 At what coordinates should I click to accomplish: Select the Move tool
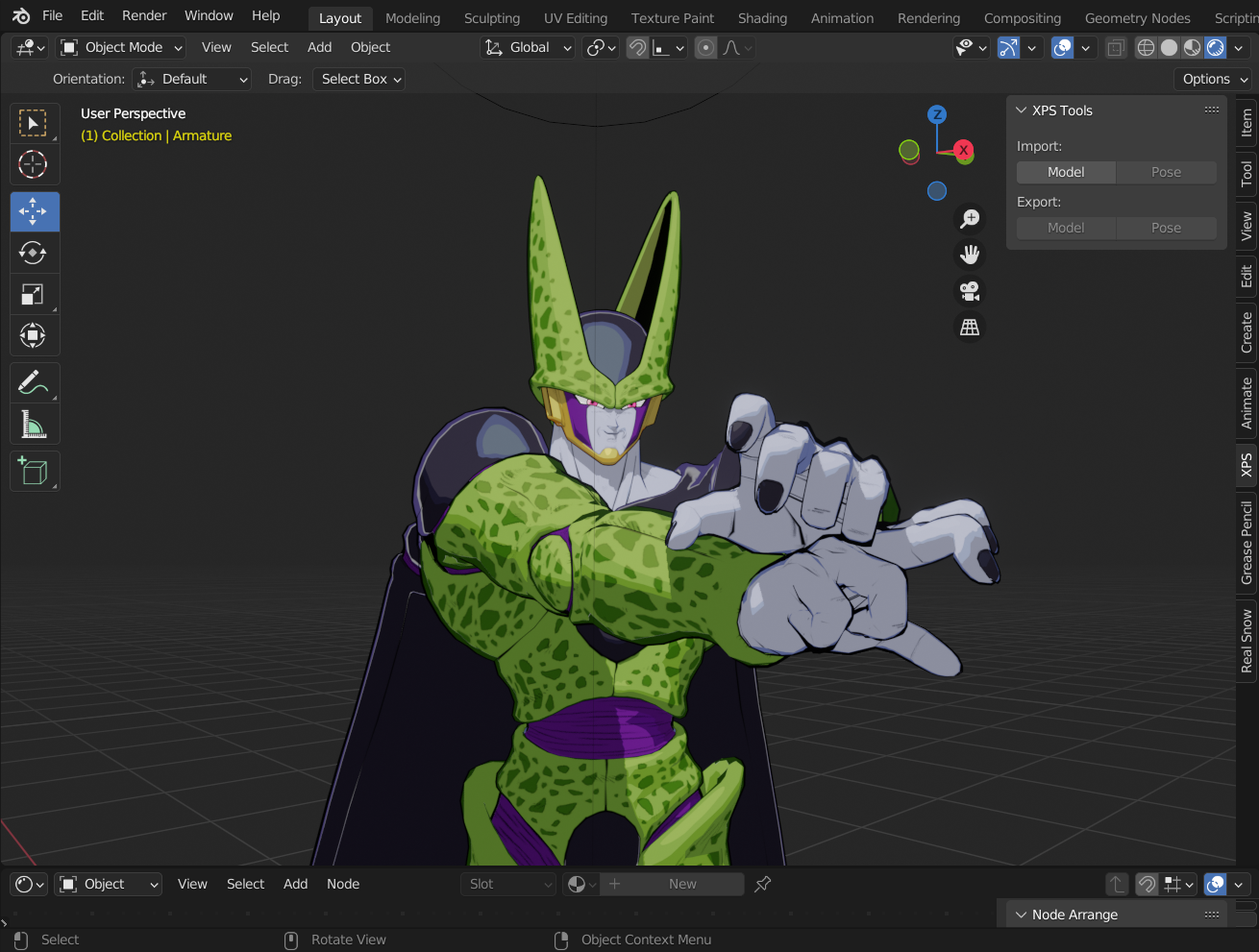[x=35, y=211]
